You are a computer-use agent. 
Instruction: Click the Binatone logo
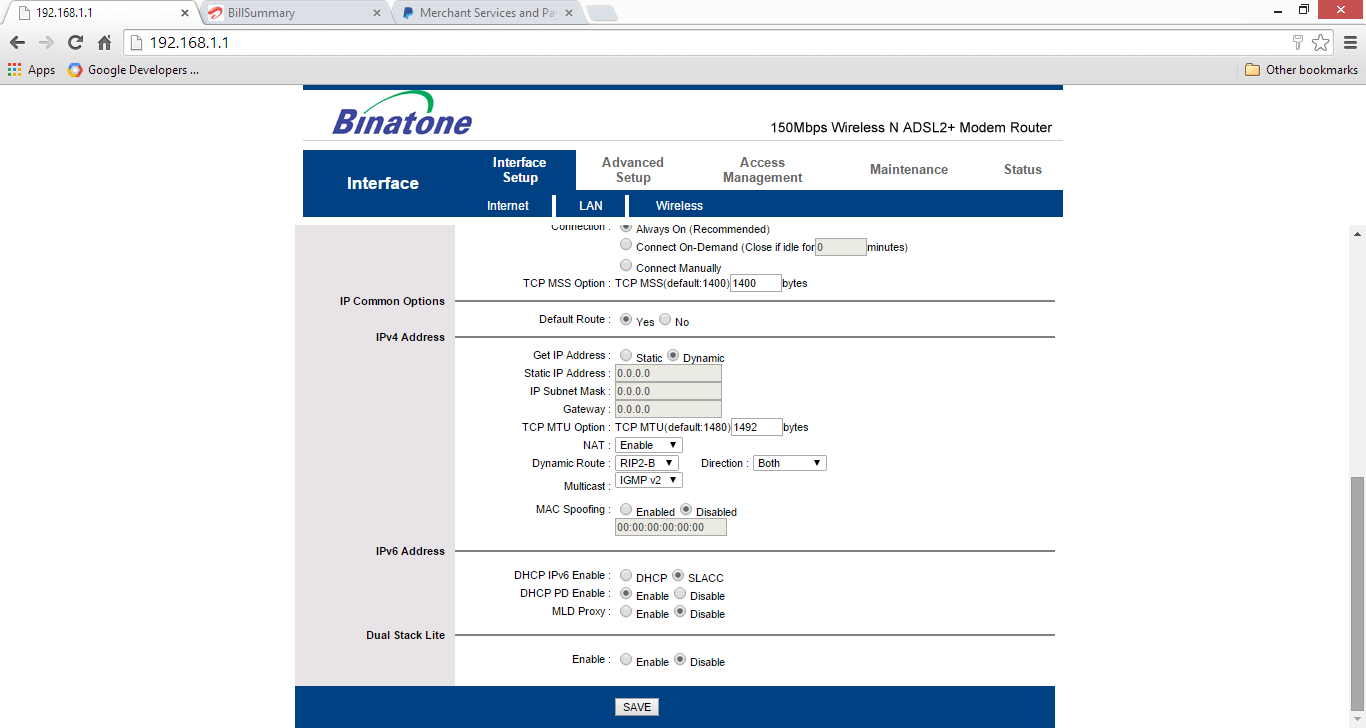(x=402, y=113)
